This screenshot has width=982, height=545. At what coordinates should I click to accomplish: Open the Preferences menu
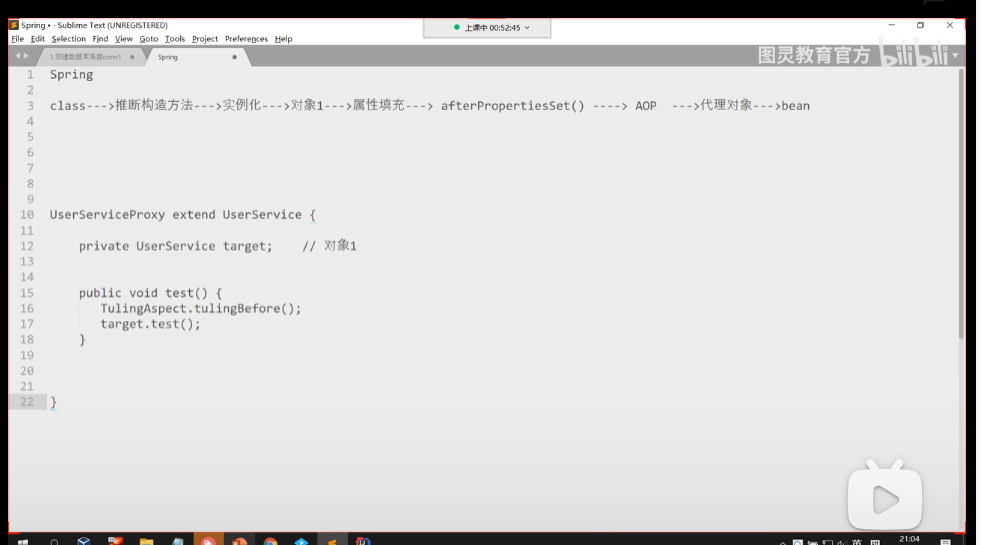[246, 39]
